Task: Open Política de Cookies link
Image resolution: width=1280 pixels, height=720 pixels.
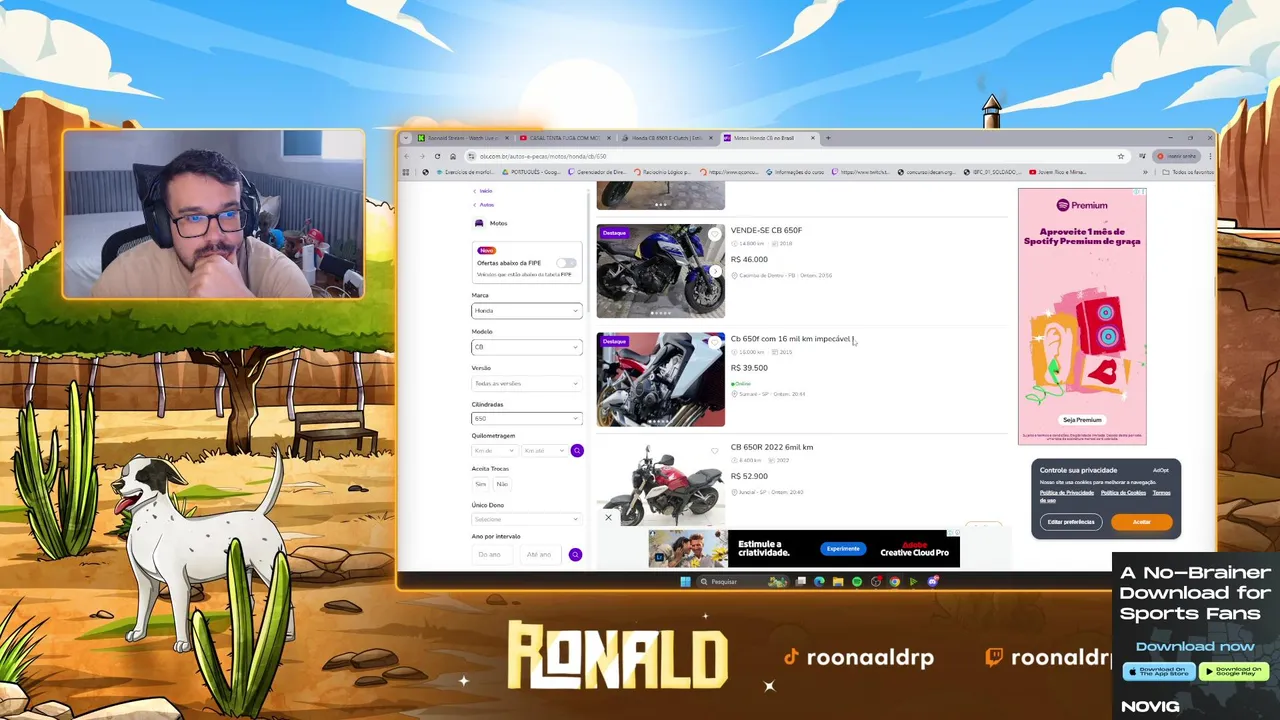Action: tap(1124, 493)
